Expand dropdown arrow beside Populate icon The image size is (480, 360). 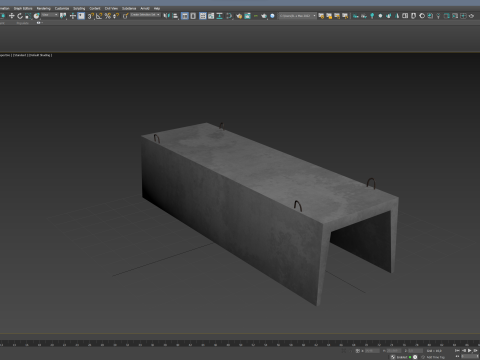coord(42,23)
